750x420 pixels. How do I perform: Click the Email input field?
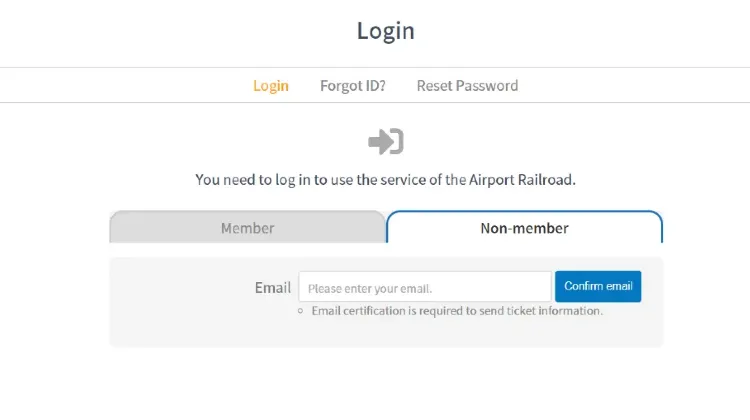tap(424, 287)
